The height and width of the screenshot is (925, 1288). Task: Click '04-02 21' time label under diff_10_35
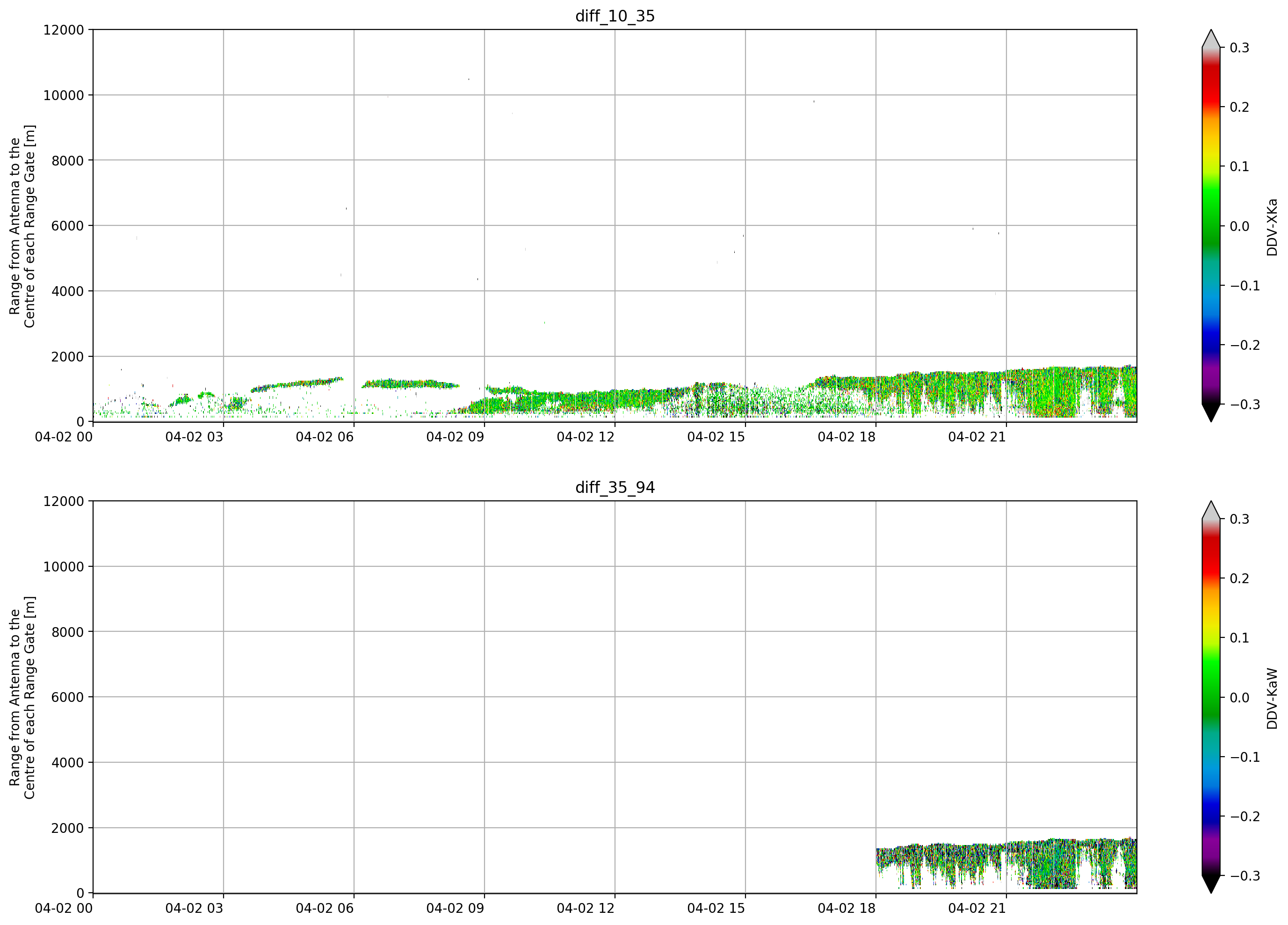tap(977, 437)
